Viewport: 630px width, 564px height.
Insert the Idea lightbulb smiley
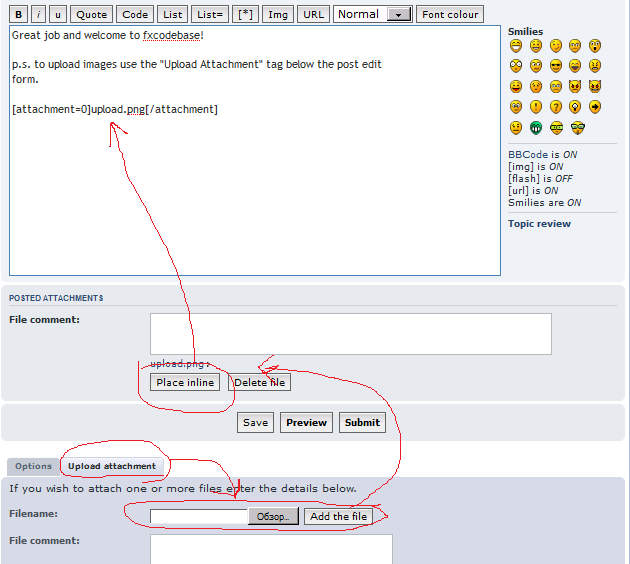(575, 107)
